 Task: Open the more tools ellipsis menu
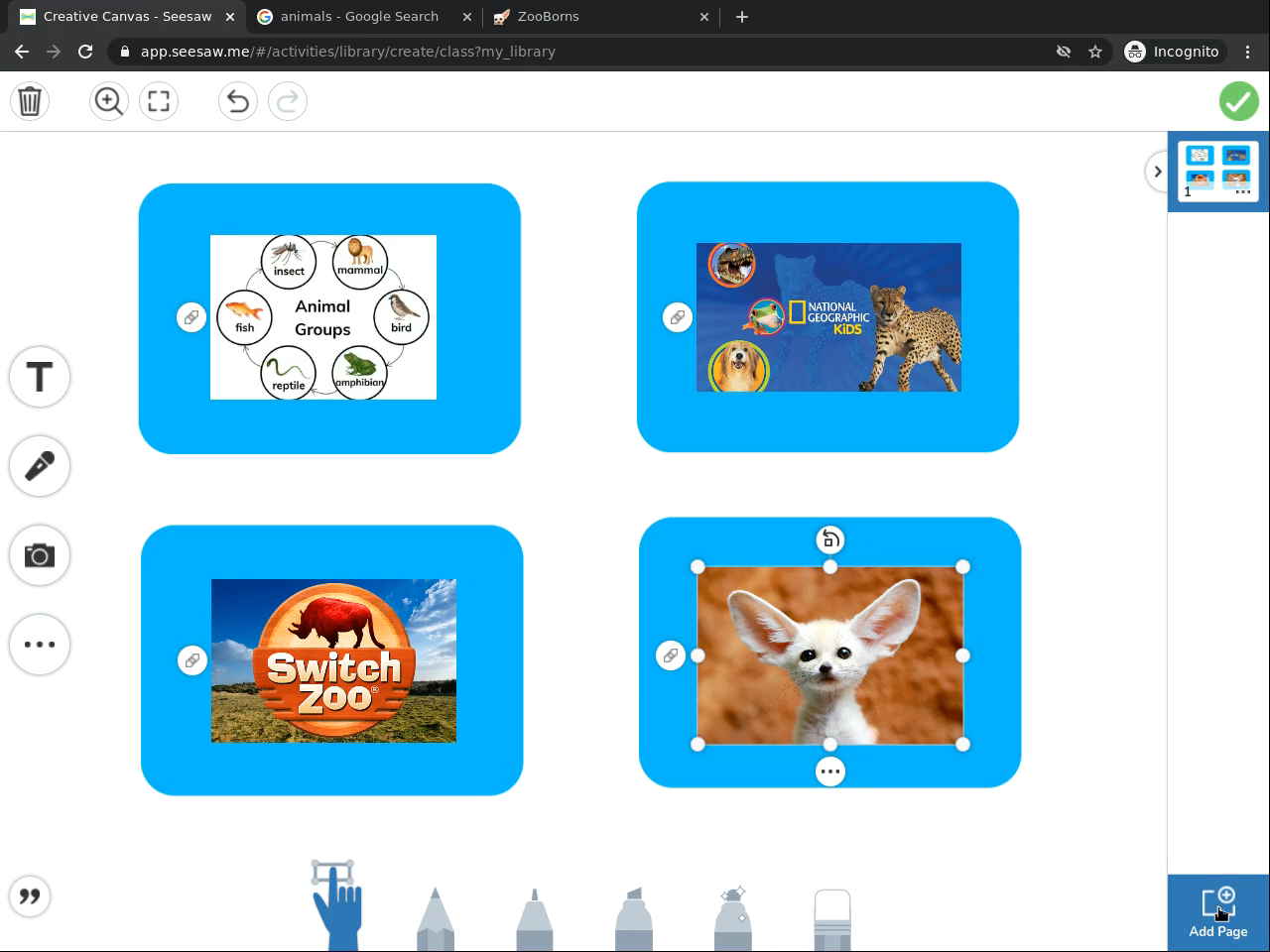40,645
